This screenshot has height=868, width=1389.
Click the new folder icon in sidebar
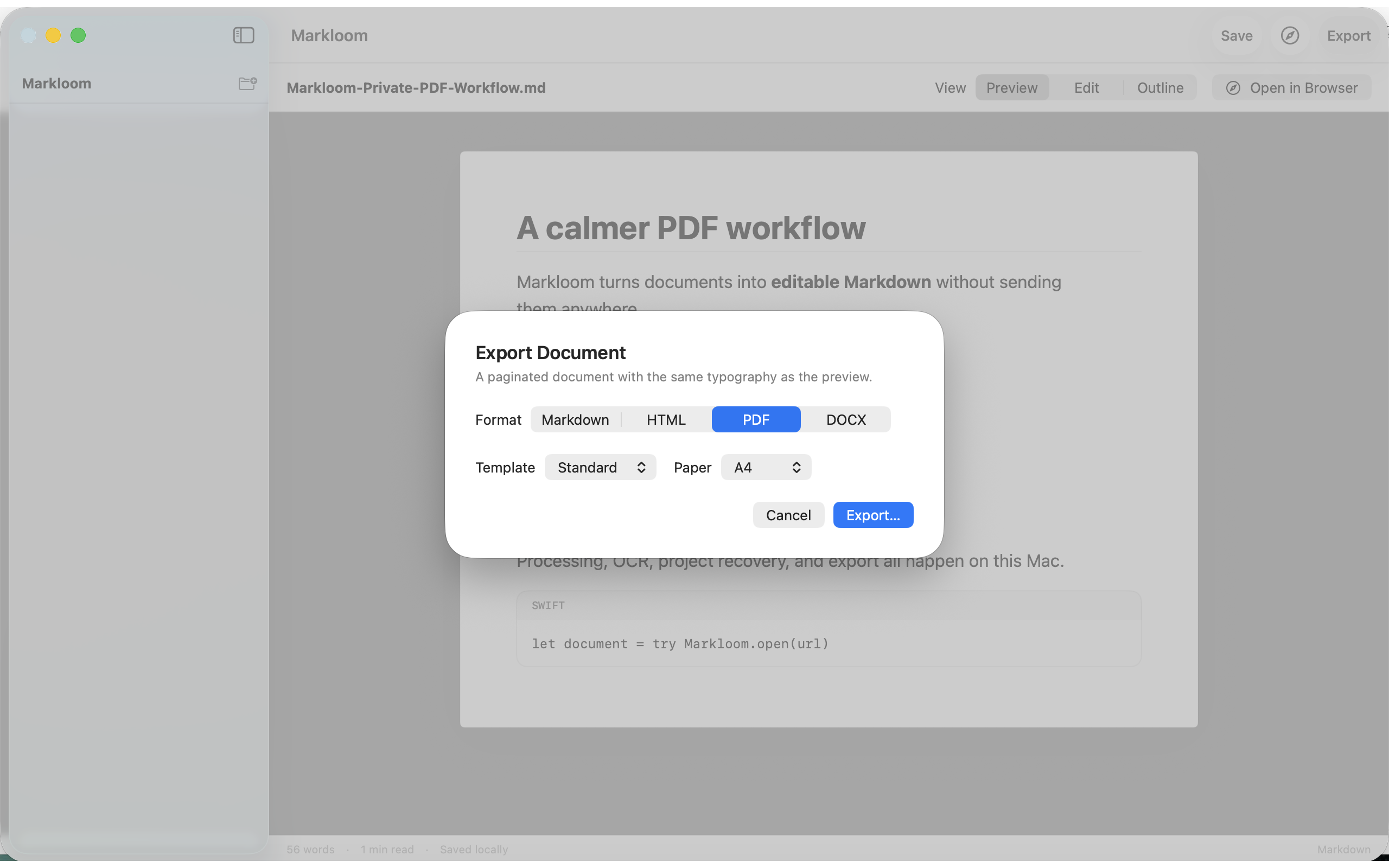click(247, 83)
